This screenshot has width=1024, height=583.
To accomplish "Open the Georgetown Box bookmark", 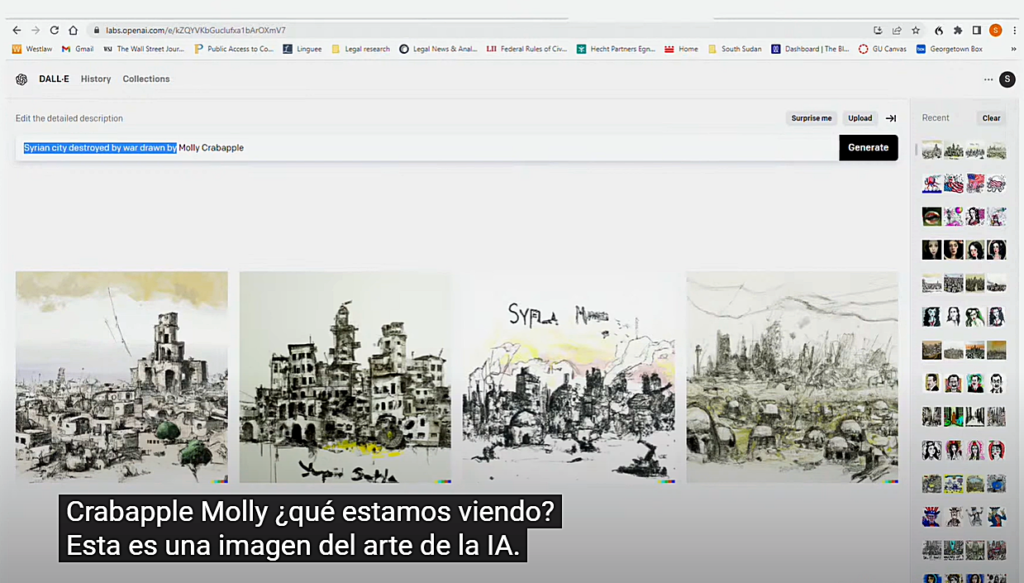I will point(949,49).
